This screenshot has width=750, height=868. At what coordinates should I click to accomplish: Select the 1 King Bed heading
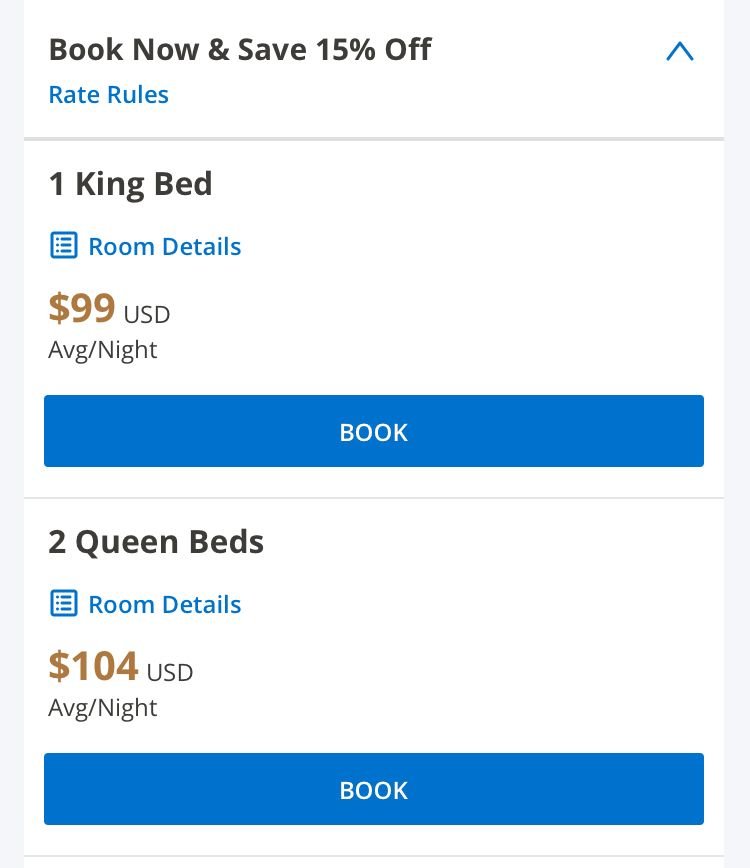click(x=130, y=184)
